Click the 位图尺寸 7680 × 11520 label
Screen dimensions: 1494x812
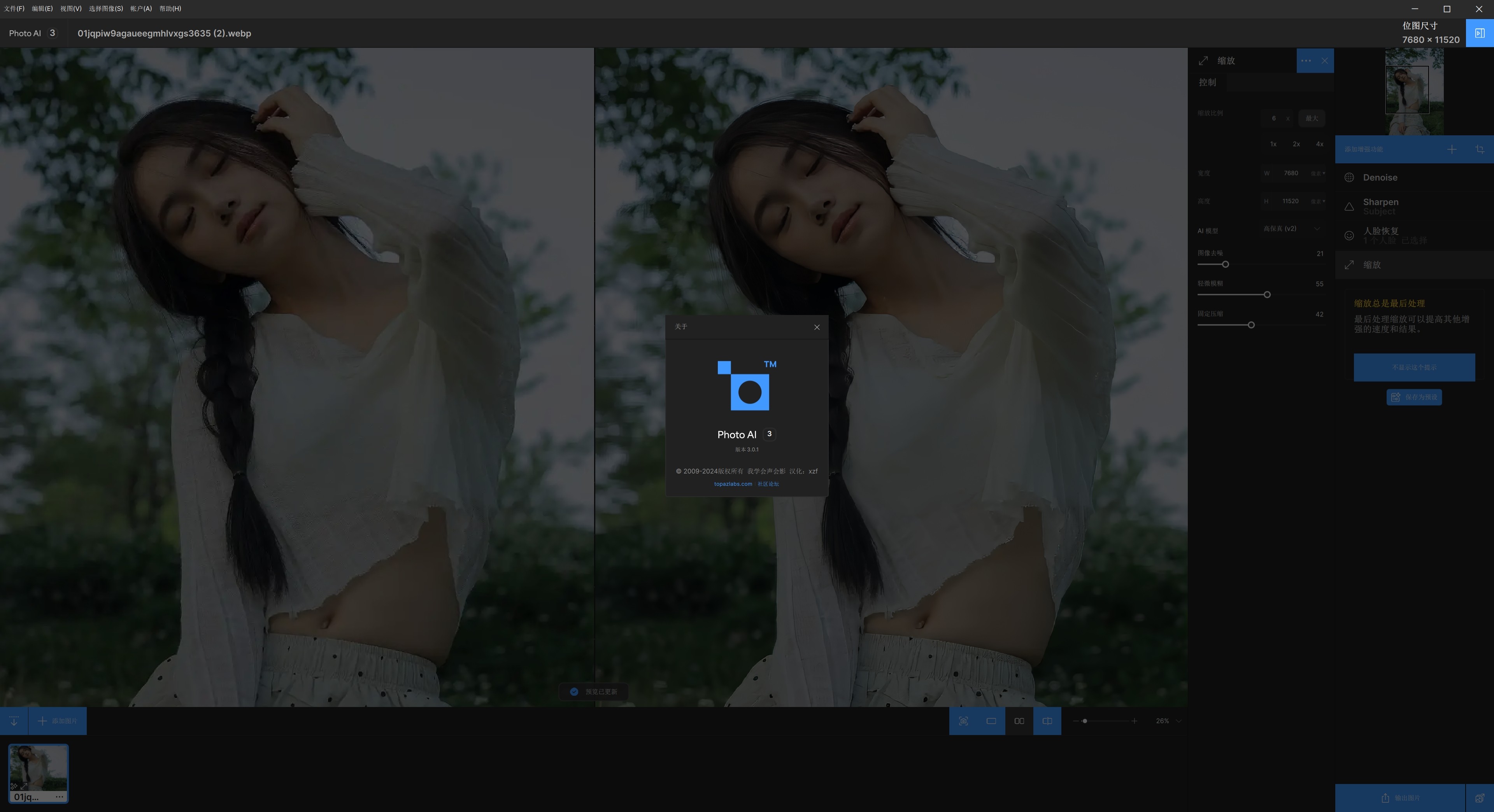(1430, 33)
